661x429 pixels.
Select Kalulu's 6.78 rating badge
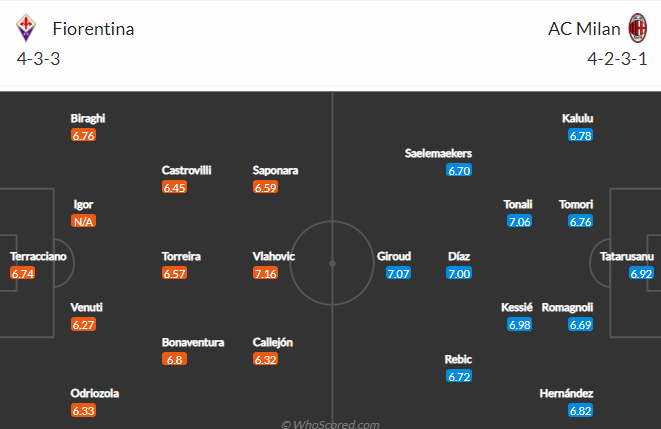580,135
